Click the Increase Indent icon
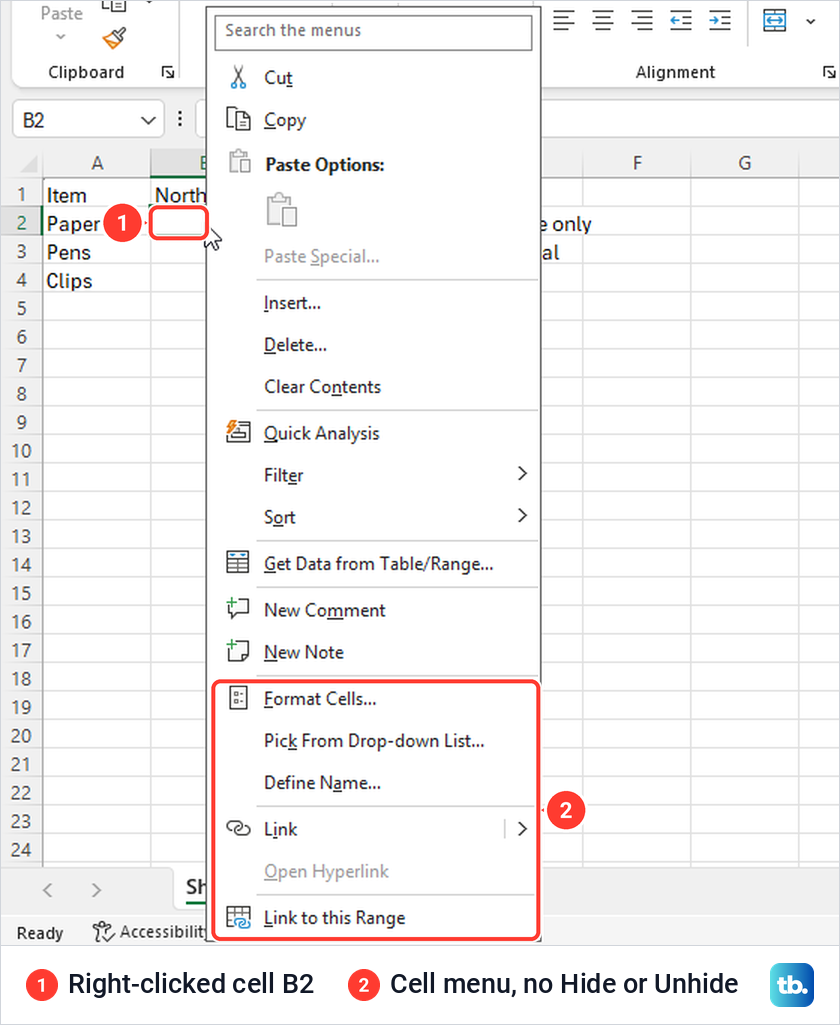The image size is (840, 1025). (x=720, y=21)
